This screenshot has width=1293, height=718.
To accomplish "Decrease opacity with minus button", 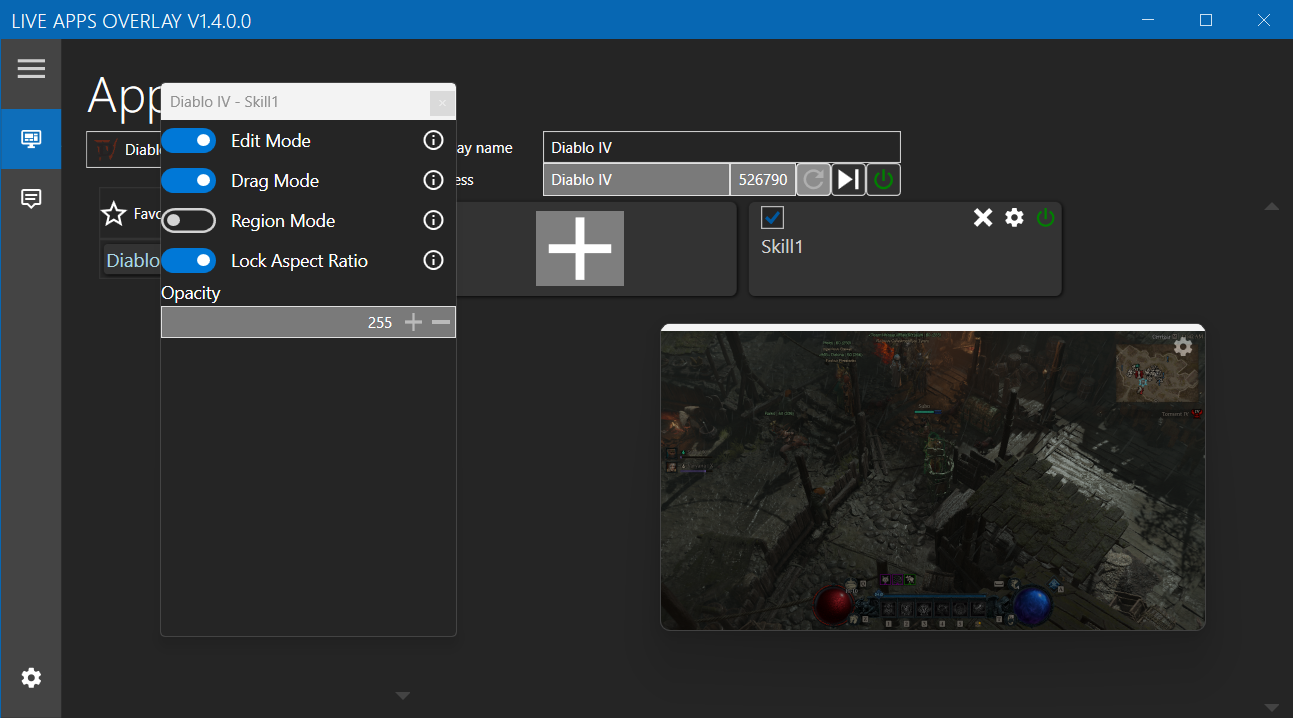I will 441,322.
